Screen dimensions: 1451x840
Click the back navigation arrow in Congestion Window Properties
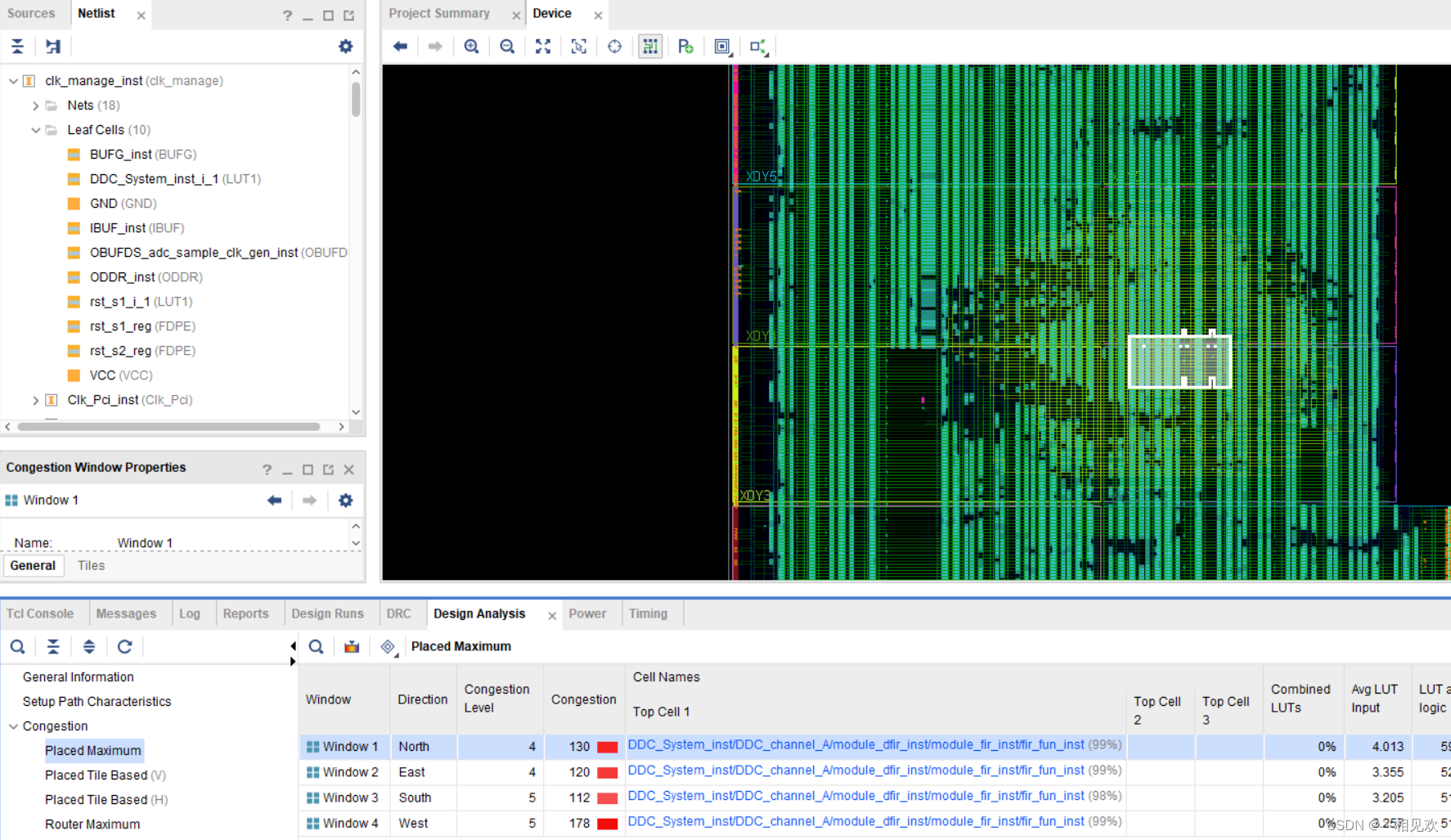point(274,500)
